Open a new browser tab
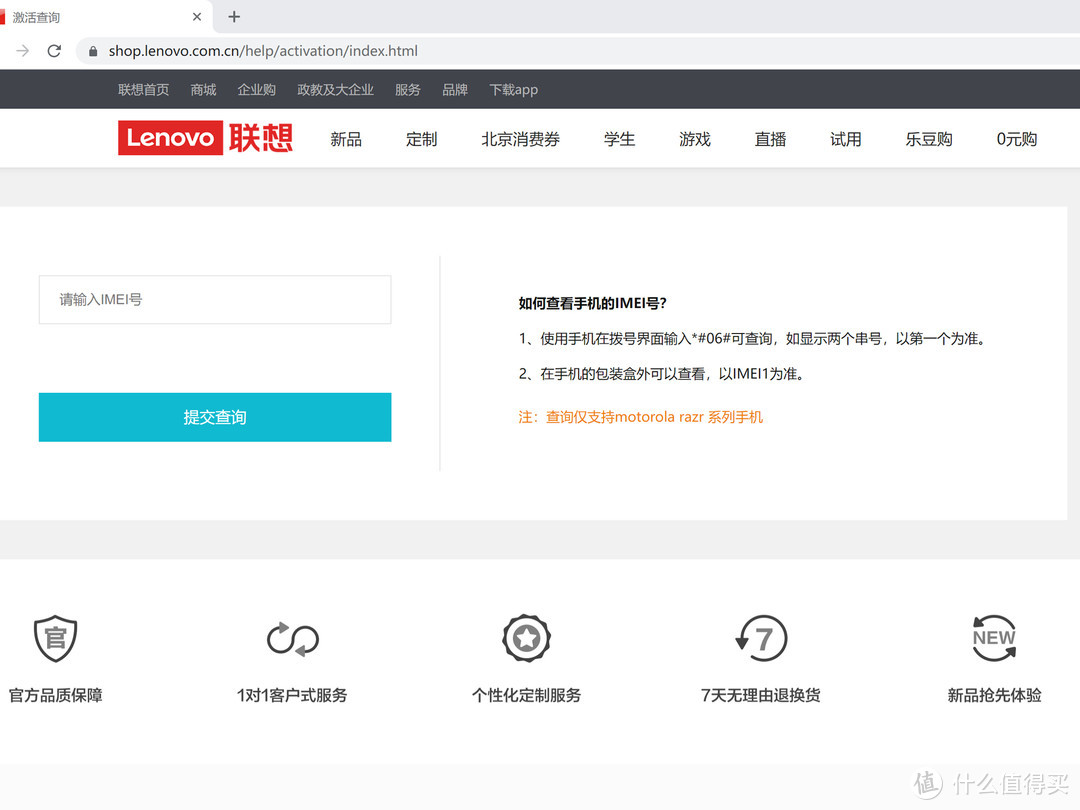The height and width of the screenshot is (810, 1080). [234, 17]
